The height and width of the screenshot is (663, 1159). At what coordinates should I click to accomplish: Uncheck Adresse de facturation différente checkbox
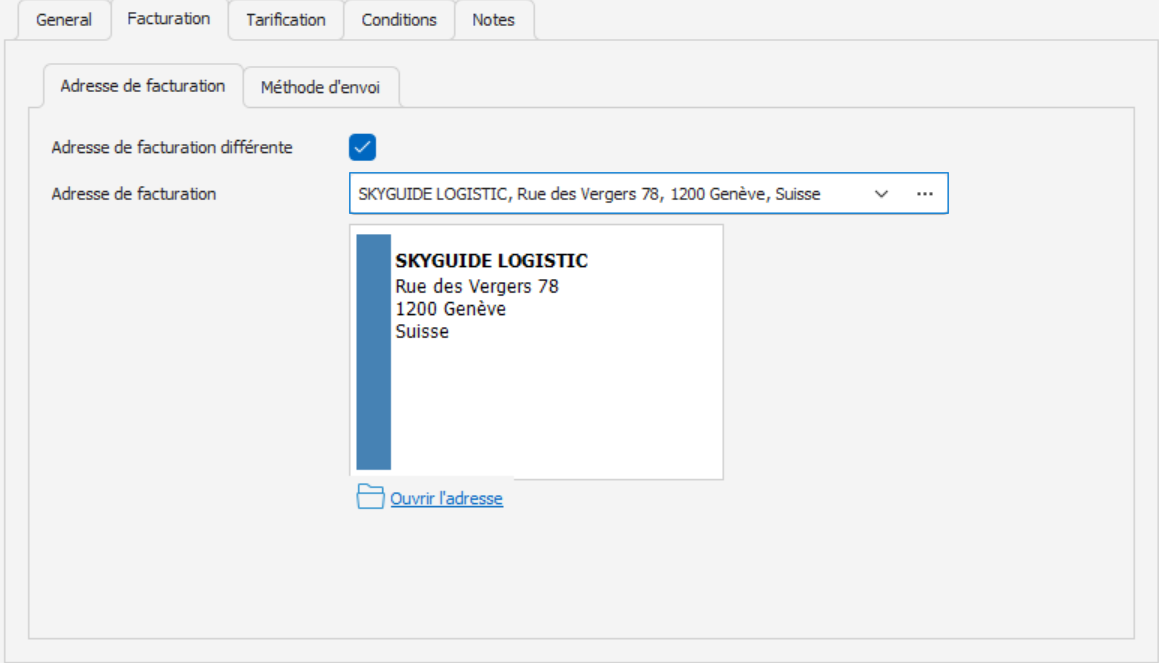pos(362,147)
